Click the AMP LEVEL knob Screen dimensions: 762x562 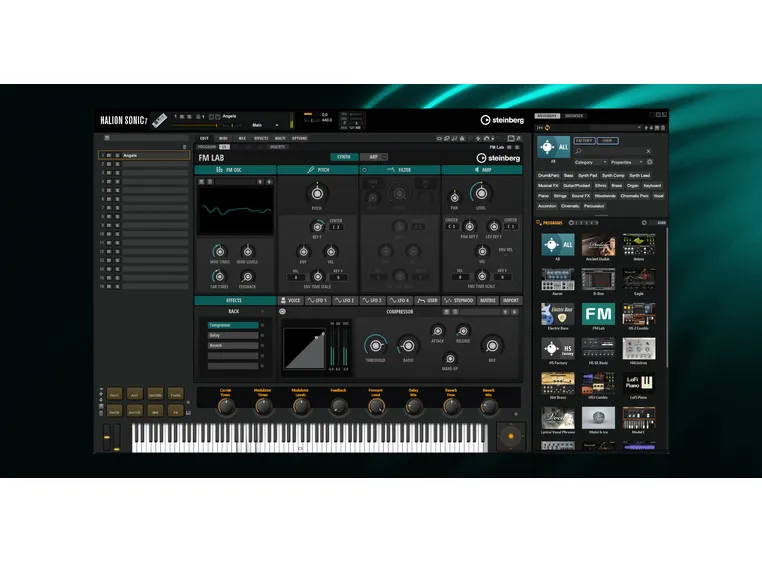tap(481, 193)
